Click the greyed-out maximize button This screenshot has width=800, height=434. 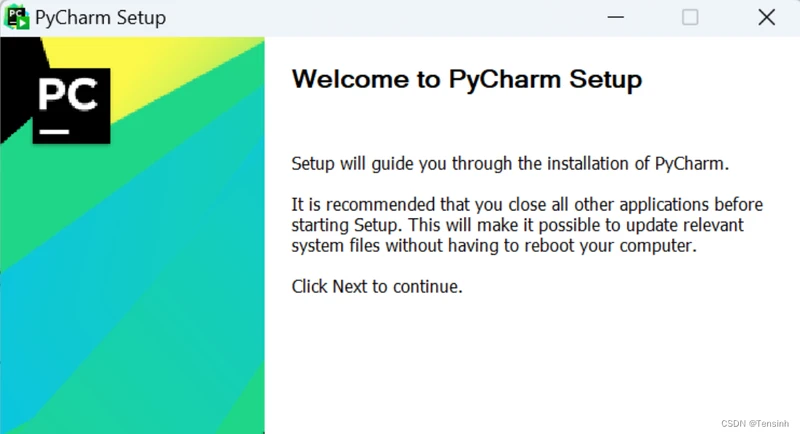click(690, 17)
